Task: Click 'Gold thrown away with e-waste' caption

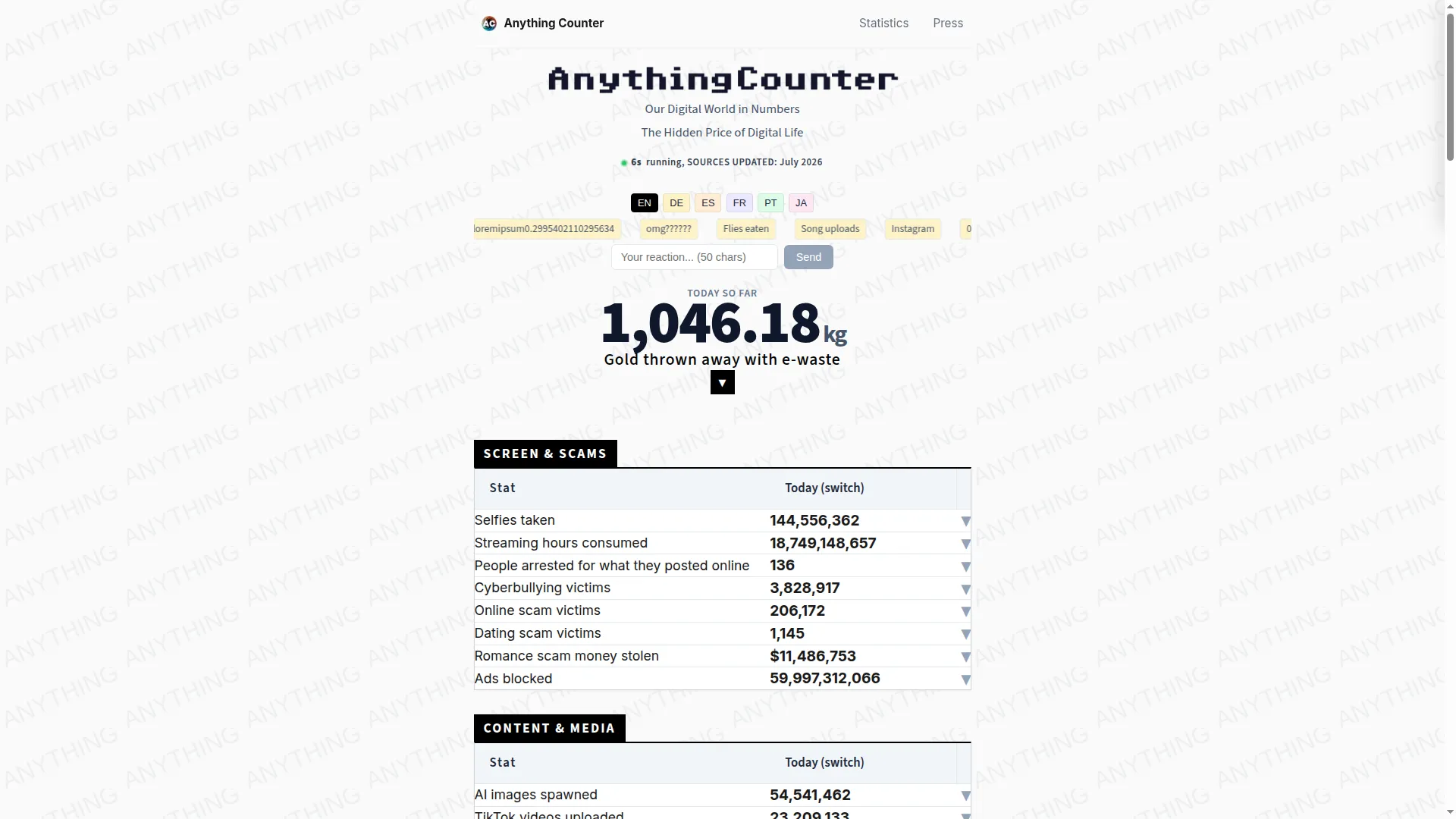Action: click(722, 359)
